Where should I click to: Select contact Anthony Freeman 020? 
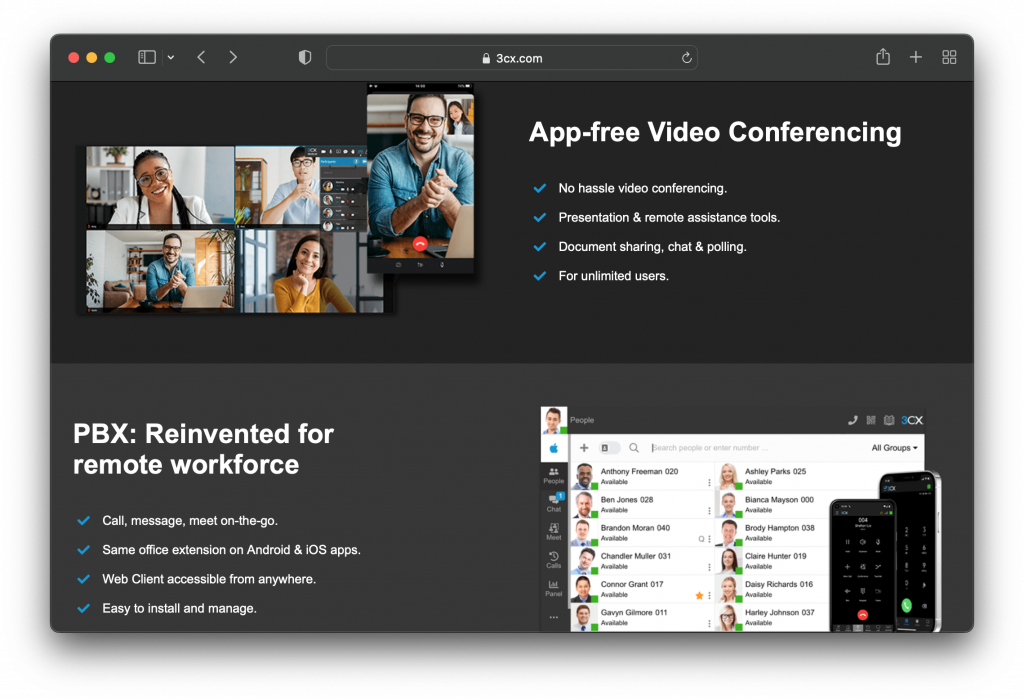643,476
